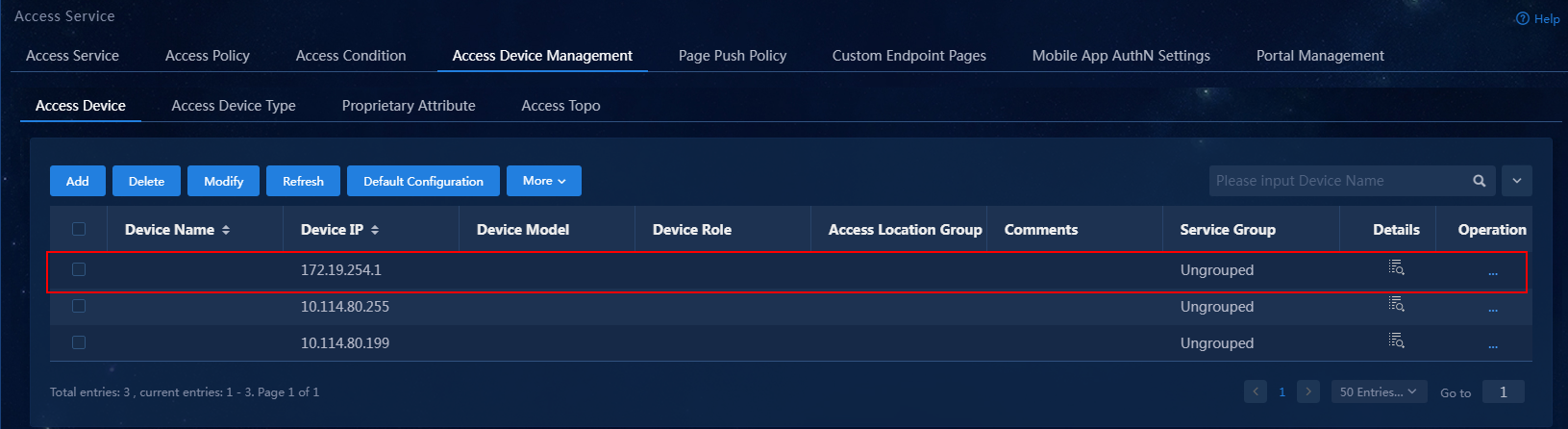This screenshot has width=1568, height=429.
Task: Select checkbox for 10.114.80.255 row
Action: [79, 306]
